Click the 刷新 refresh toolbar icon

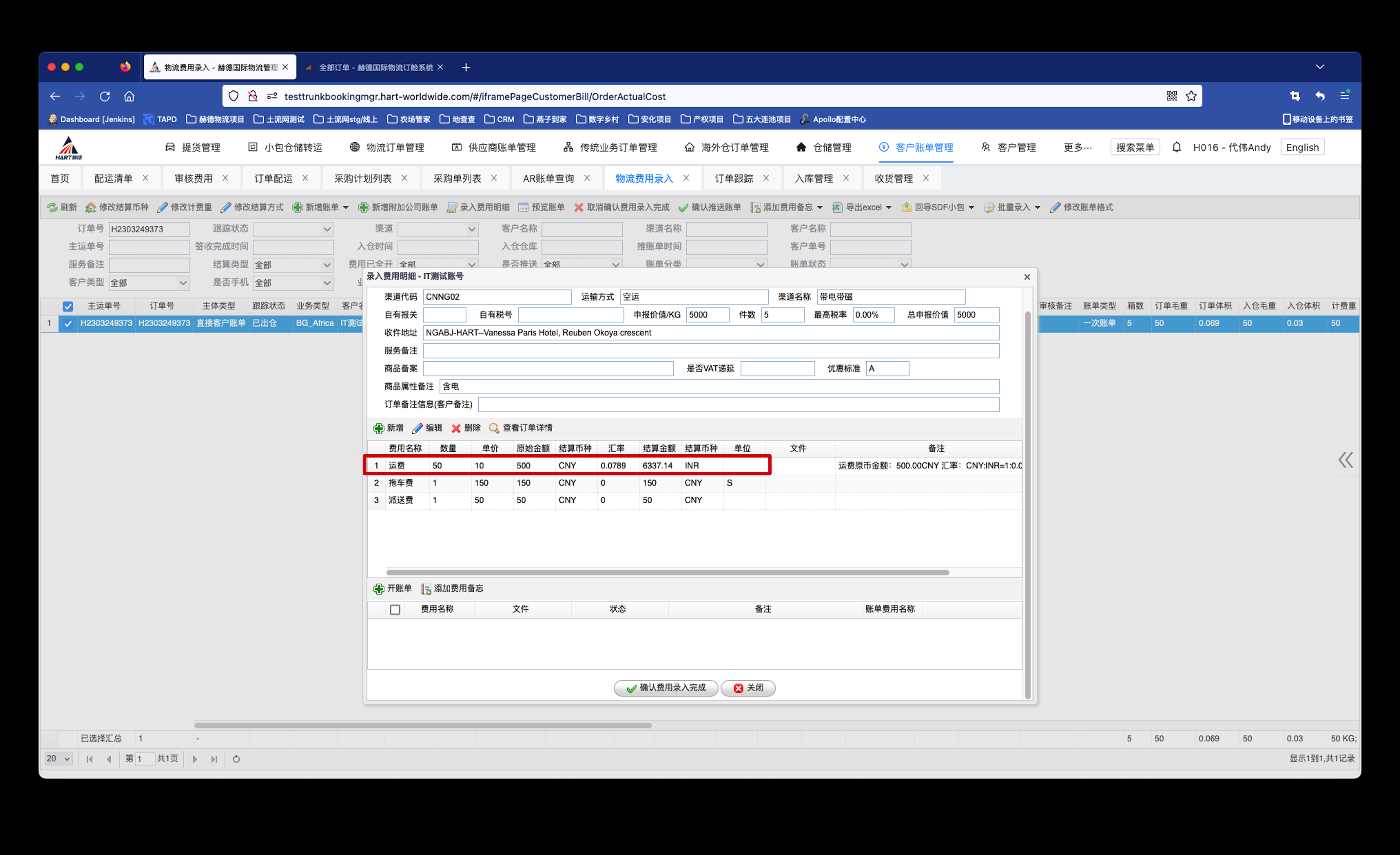click(x=52, y=207)
